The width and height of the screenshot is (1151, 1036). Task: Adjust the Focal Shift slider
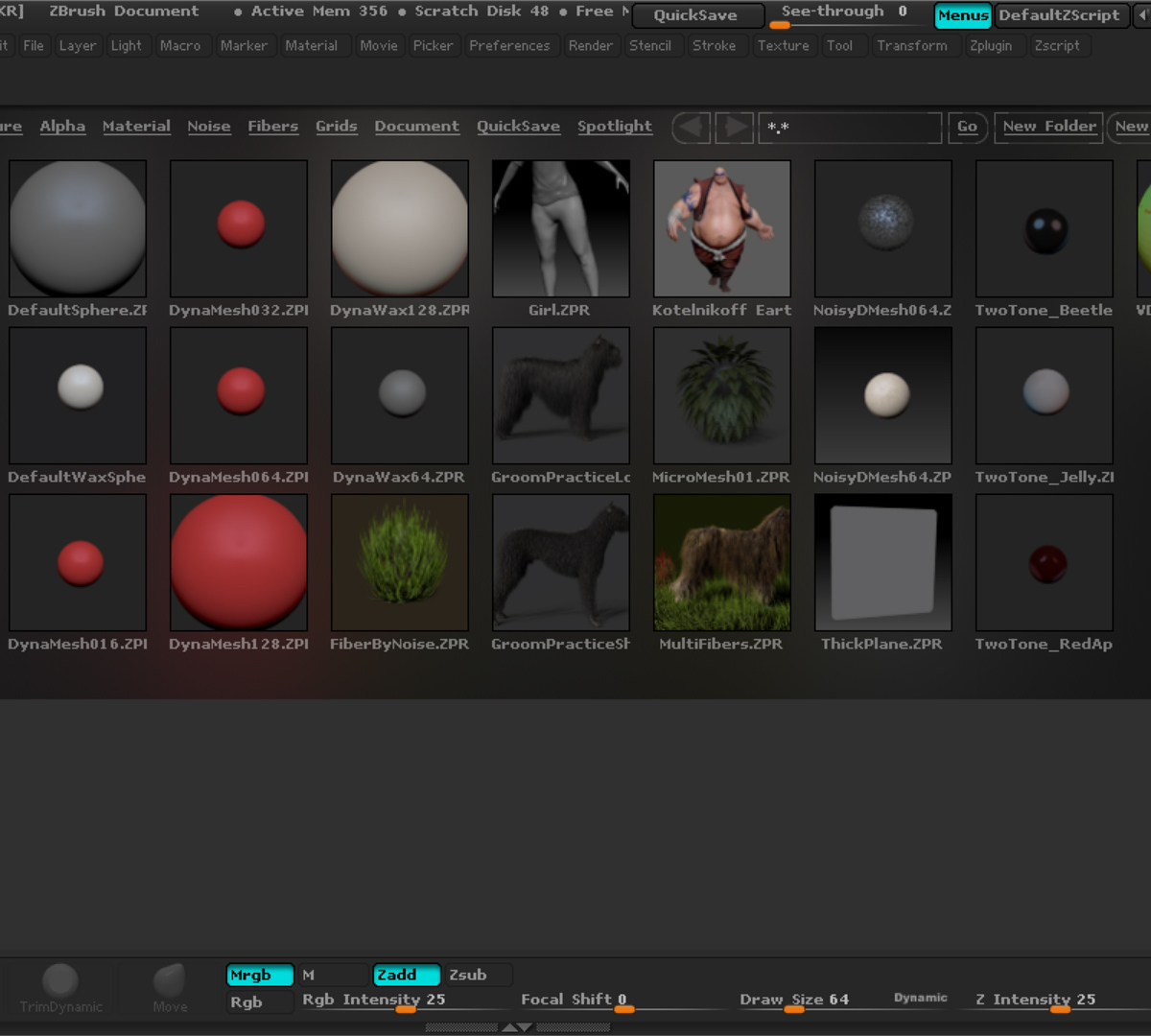(624, 1002)
